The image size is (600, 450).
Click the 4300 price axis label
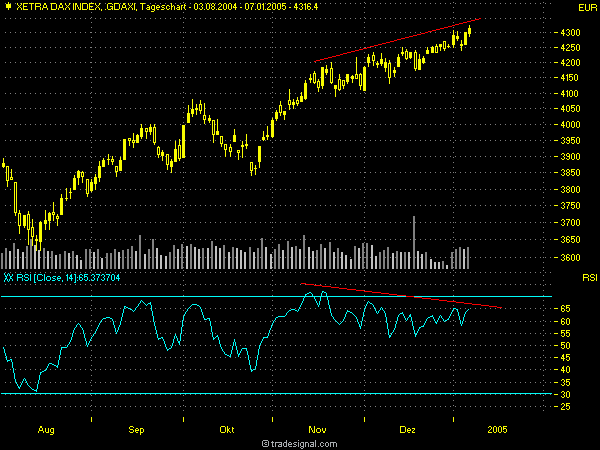point(570,33)
